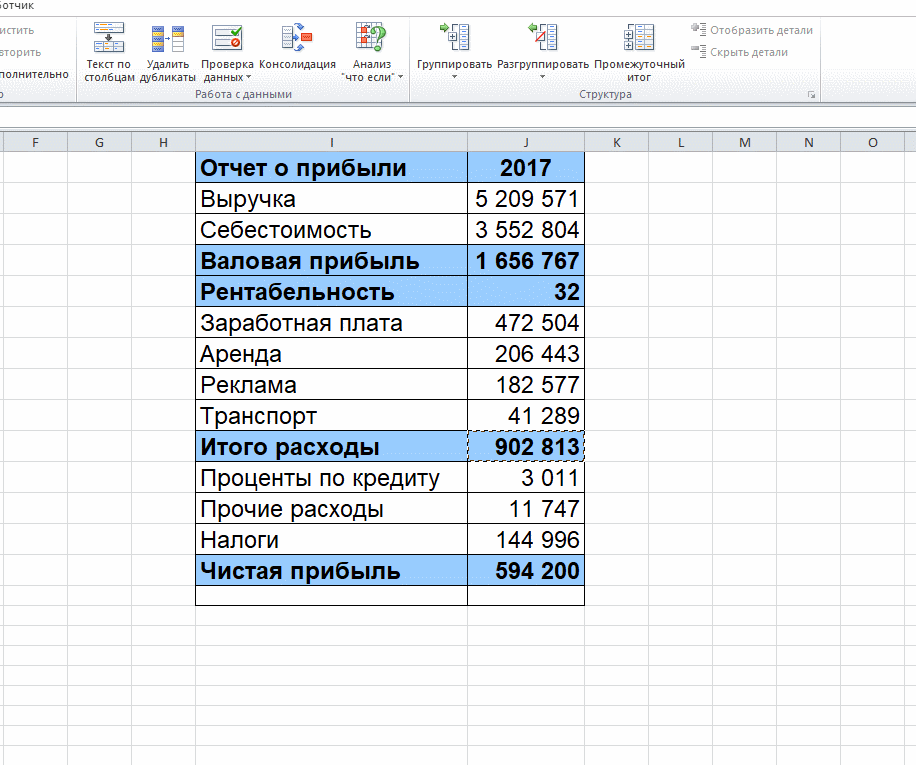The width and height of the screenshot is (916, 765).
Task: Select the column I header
Action: 331,142
